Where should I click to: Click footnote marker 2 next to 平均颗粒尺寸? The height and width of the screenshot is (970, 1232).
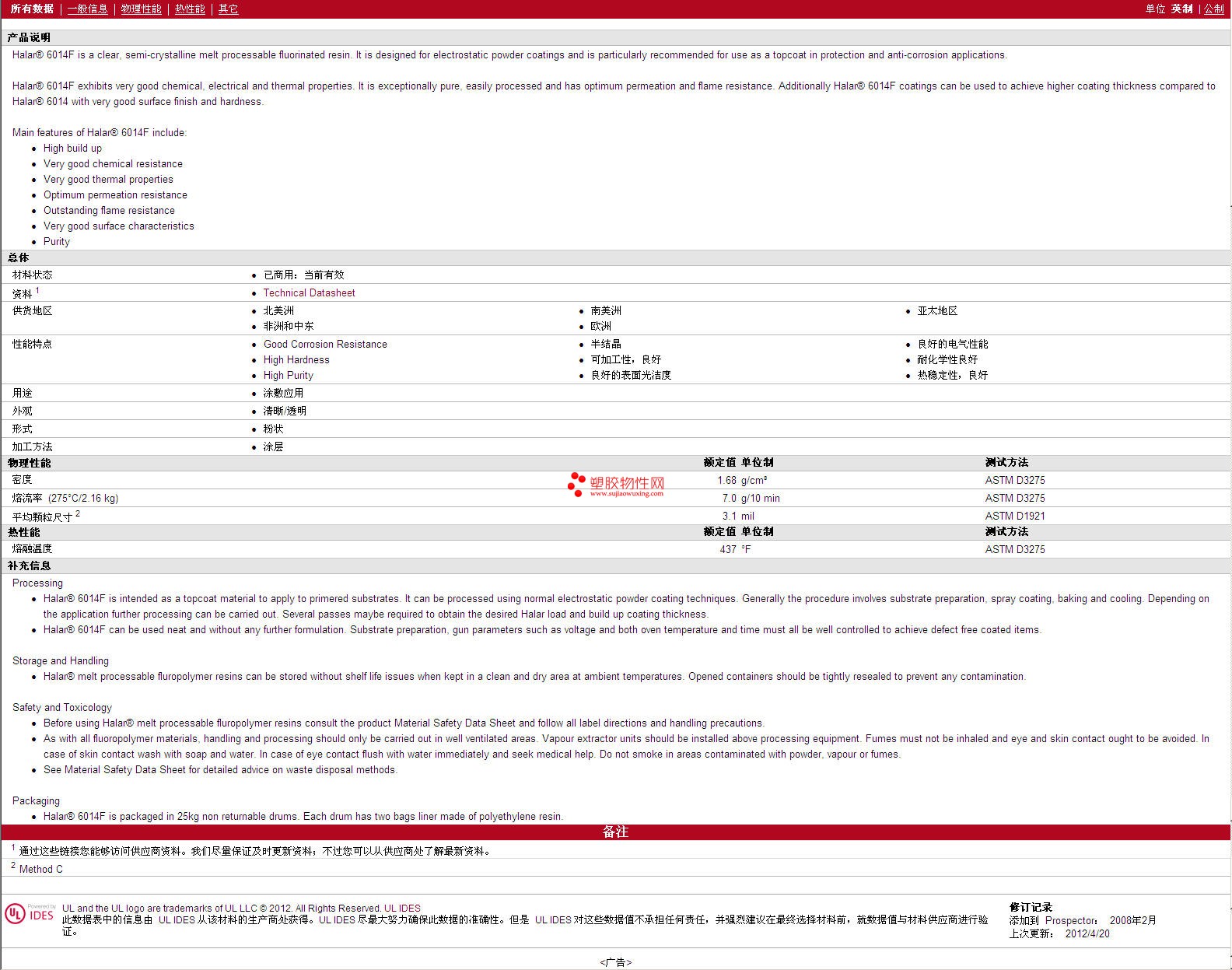coord(78,513)
